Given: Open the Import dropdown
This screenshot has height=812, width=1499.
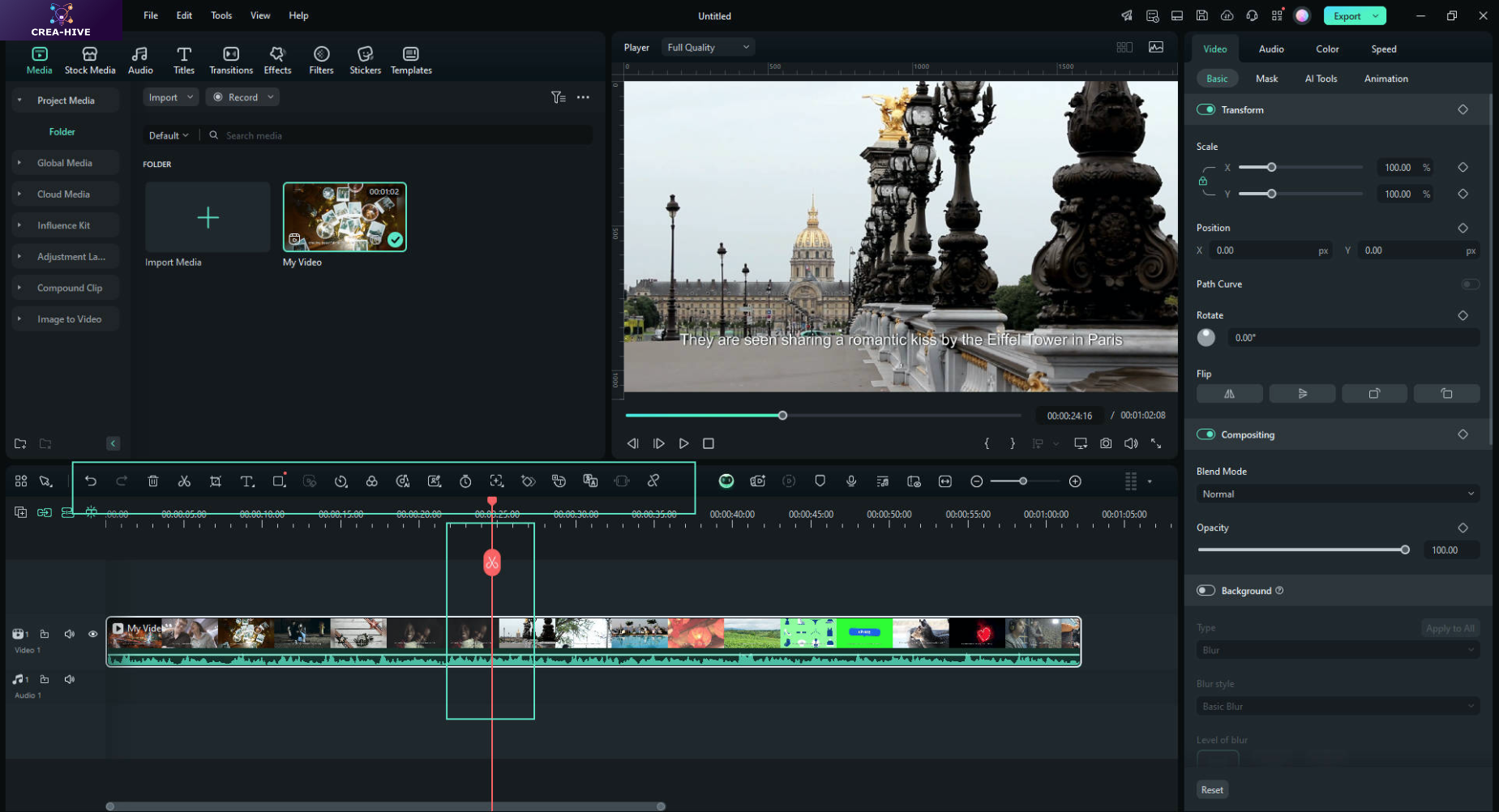Looking at the screenshot, I should [171, 97].
